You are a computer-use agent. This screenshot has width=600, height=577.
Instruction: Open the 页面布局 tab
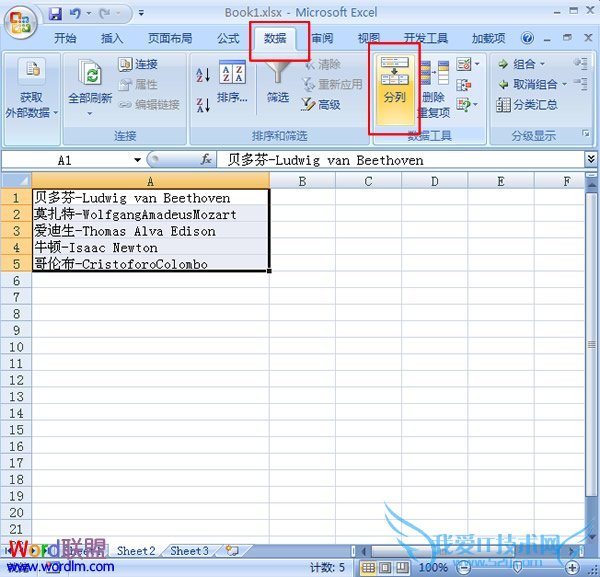(170, 38)
